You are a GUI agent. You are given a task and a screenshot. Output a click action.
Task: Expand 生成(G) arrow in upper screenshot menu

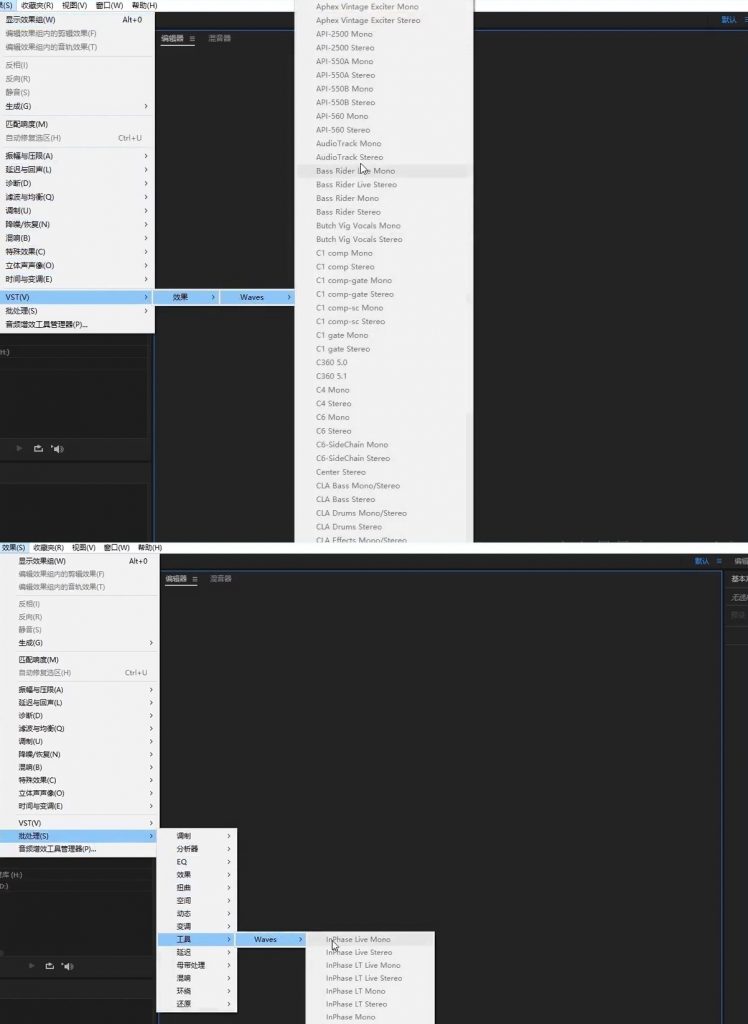pos(146,106)
